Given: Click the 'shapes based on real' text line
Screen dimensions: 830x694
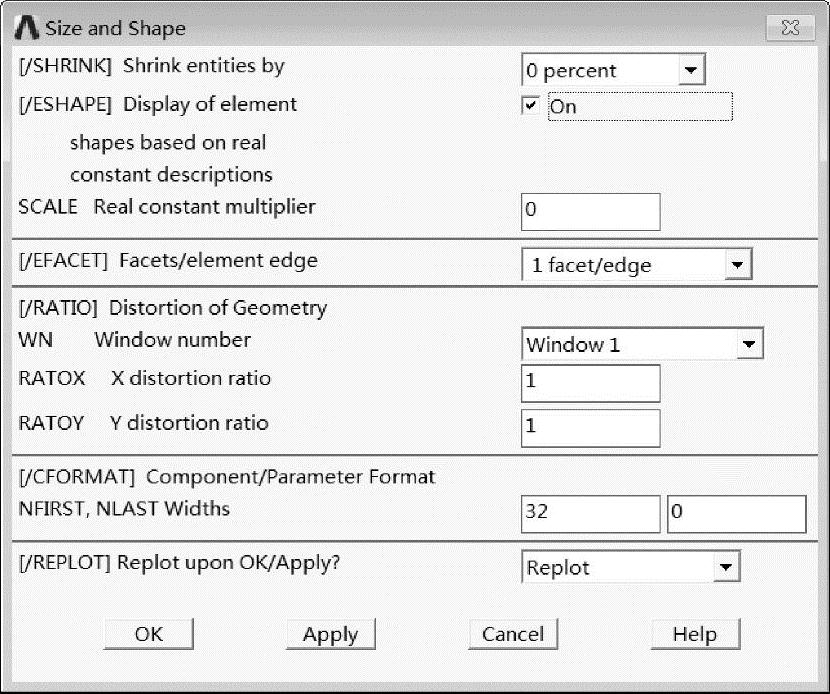Looking at the screenshot, I should click(x=168, y=142).
